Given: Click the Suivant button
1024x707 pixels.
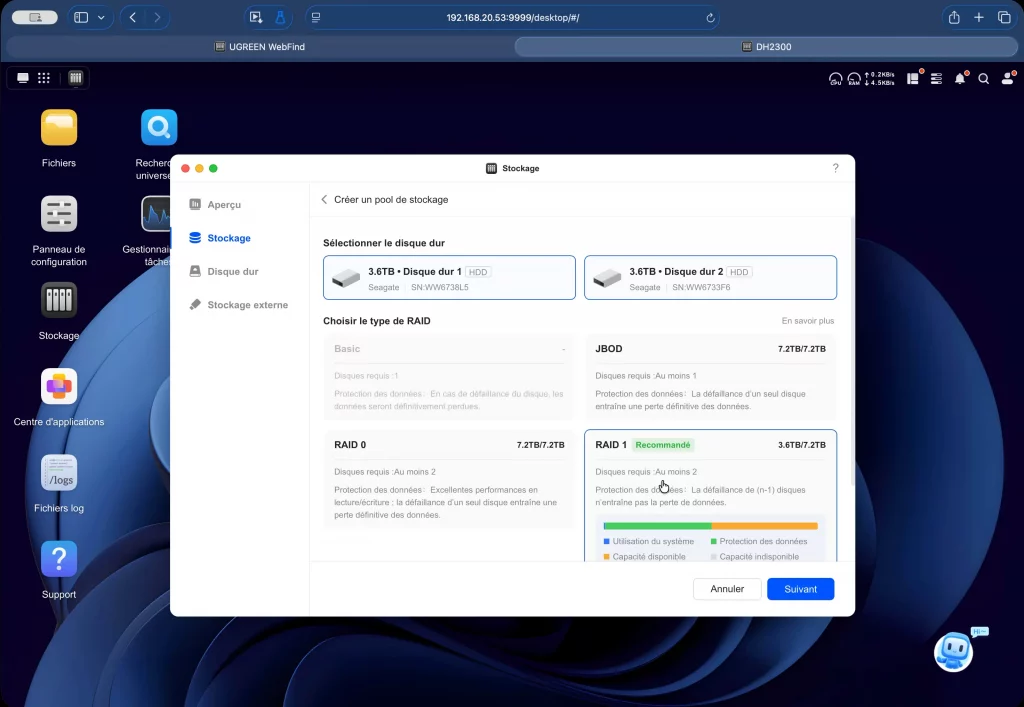Looking at the screenshot, I should tap(800, 589).
